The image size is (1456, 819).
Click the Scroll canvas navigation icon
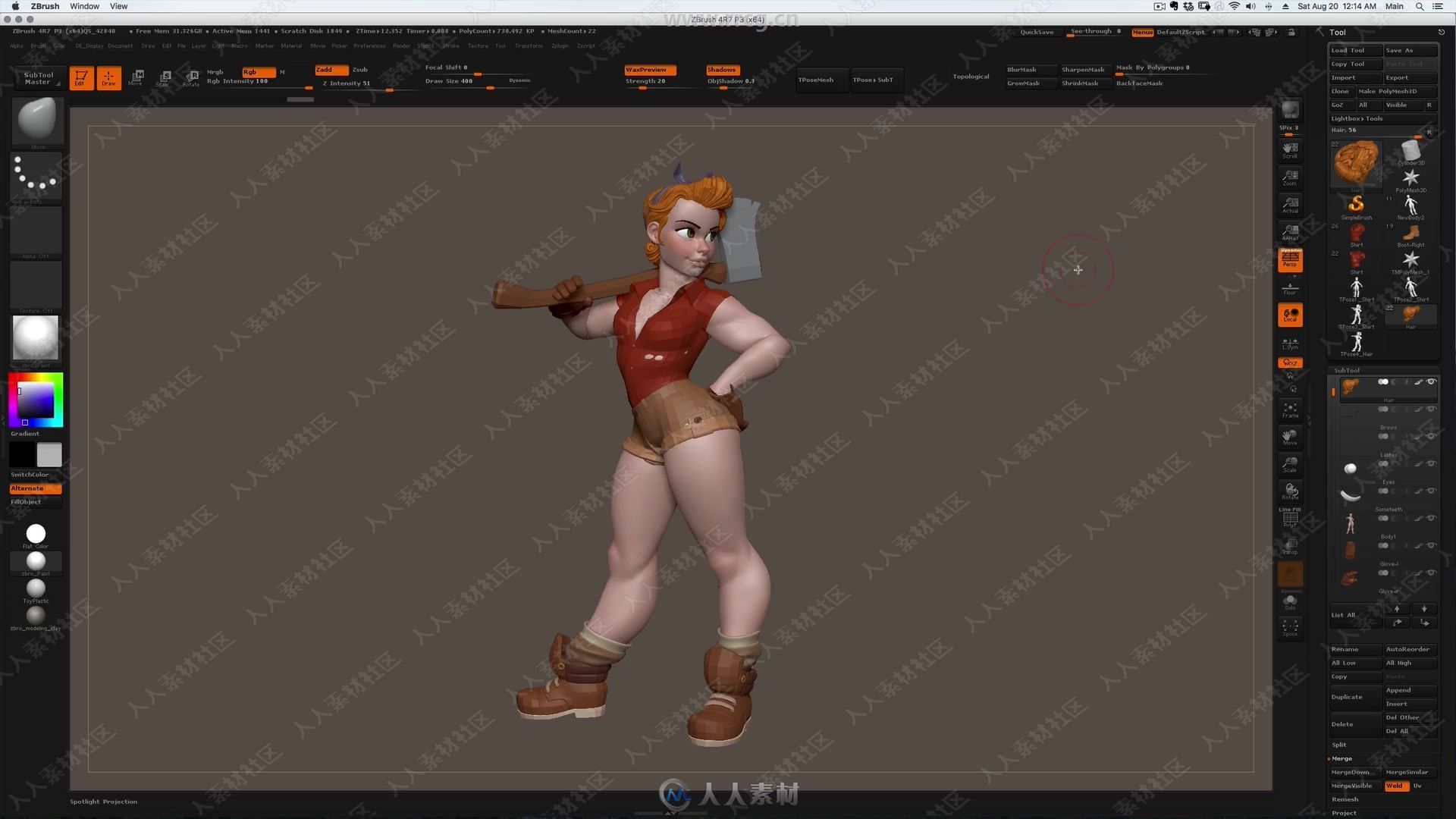click(1290, 150)
